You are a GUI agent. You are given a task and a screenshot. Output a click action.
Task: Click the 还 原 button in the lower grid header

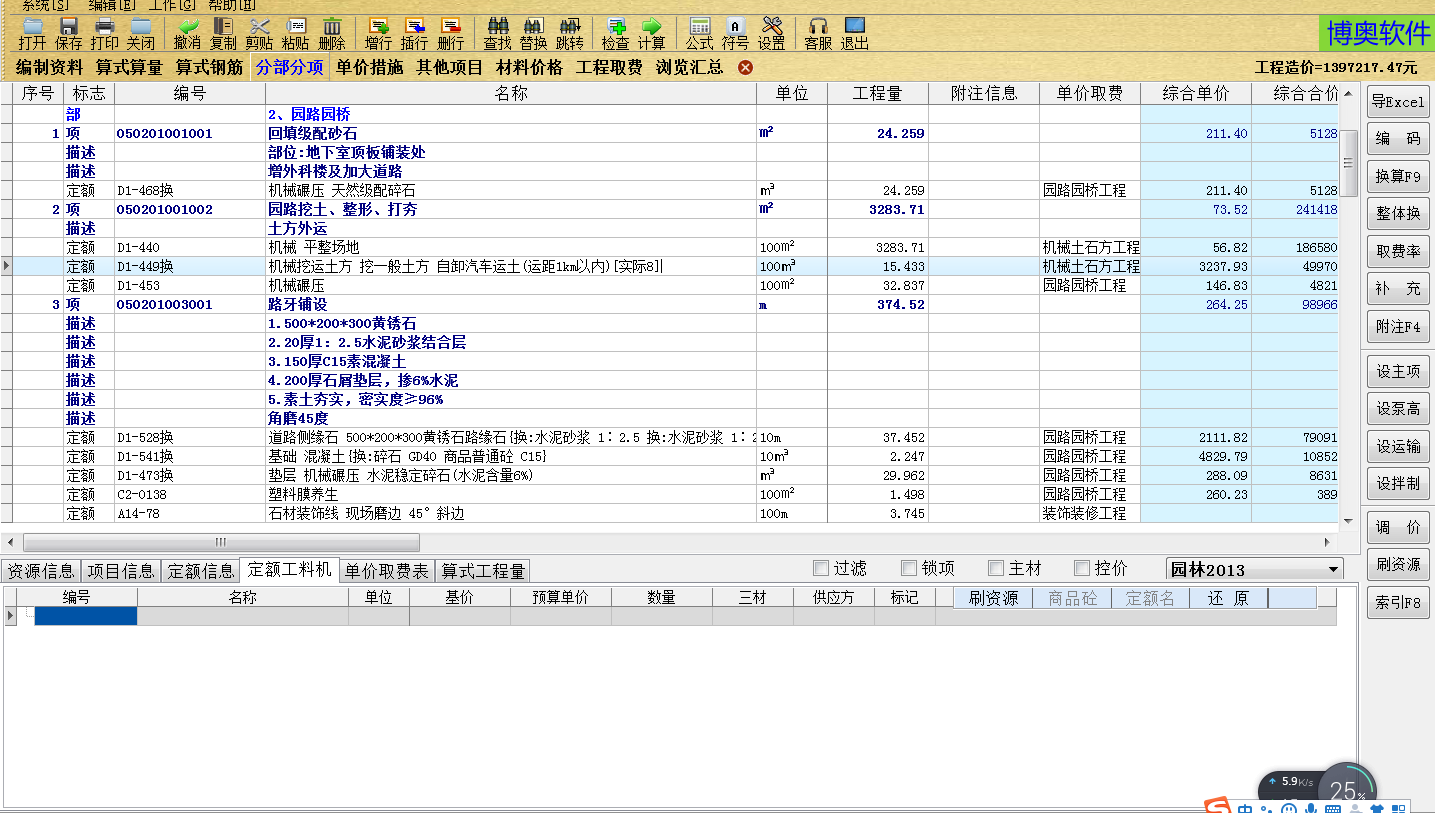tap(1228, 598)
